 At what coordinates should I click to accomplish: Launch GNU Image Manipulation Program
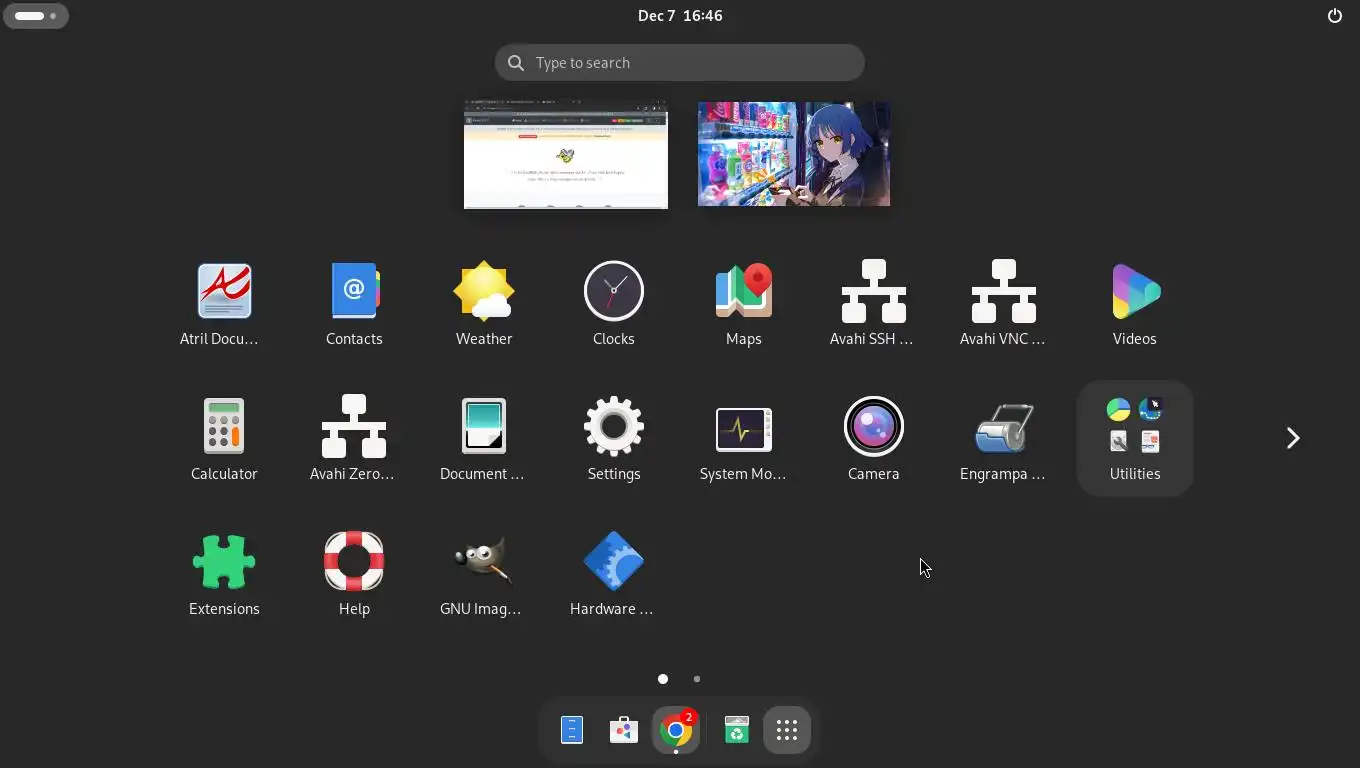coord(484,574)
